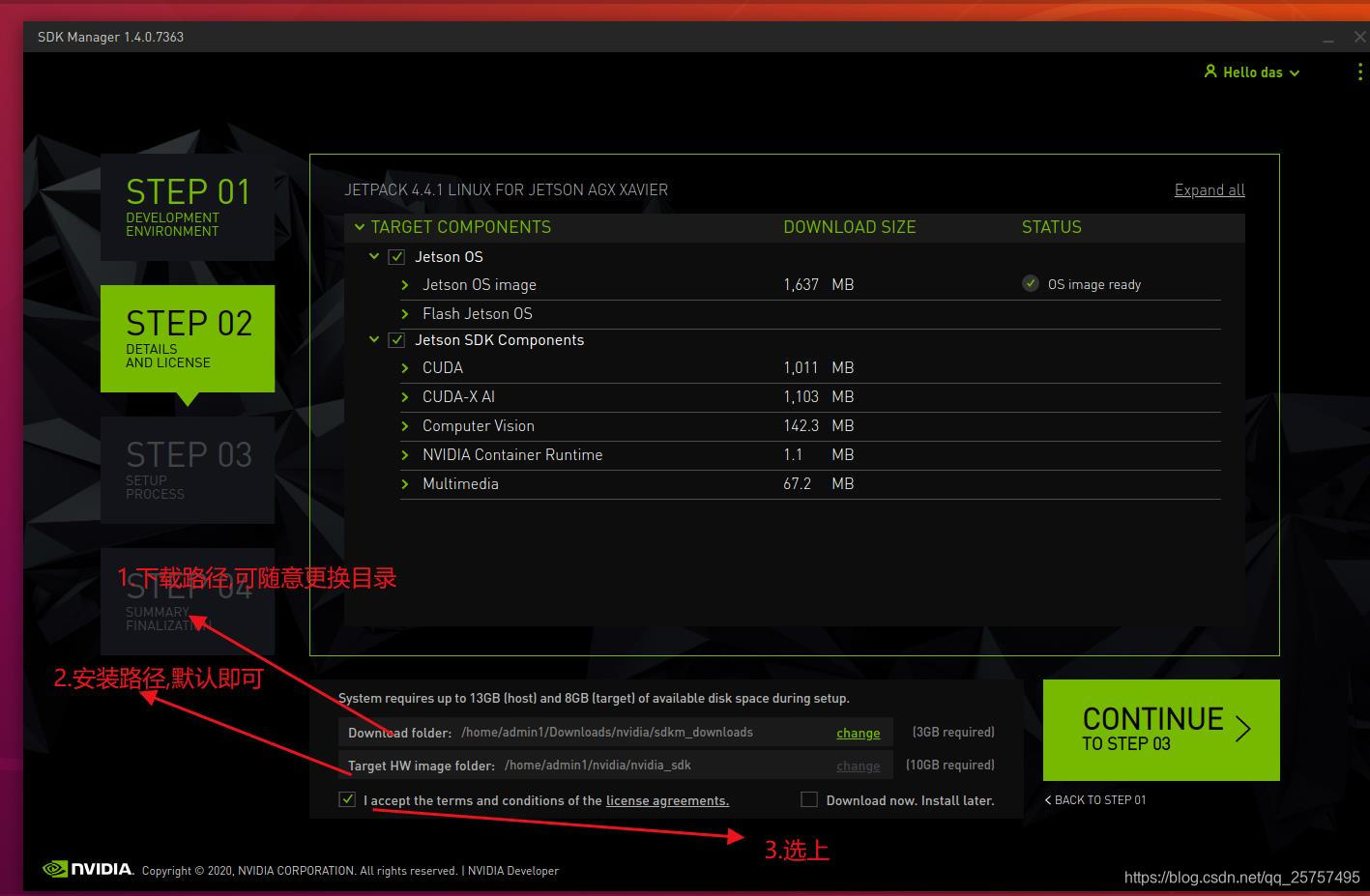Open Step 03 Setup Process
Screen dimensions: 1370x896
188,470
